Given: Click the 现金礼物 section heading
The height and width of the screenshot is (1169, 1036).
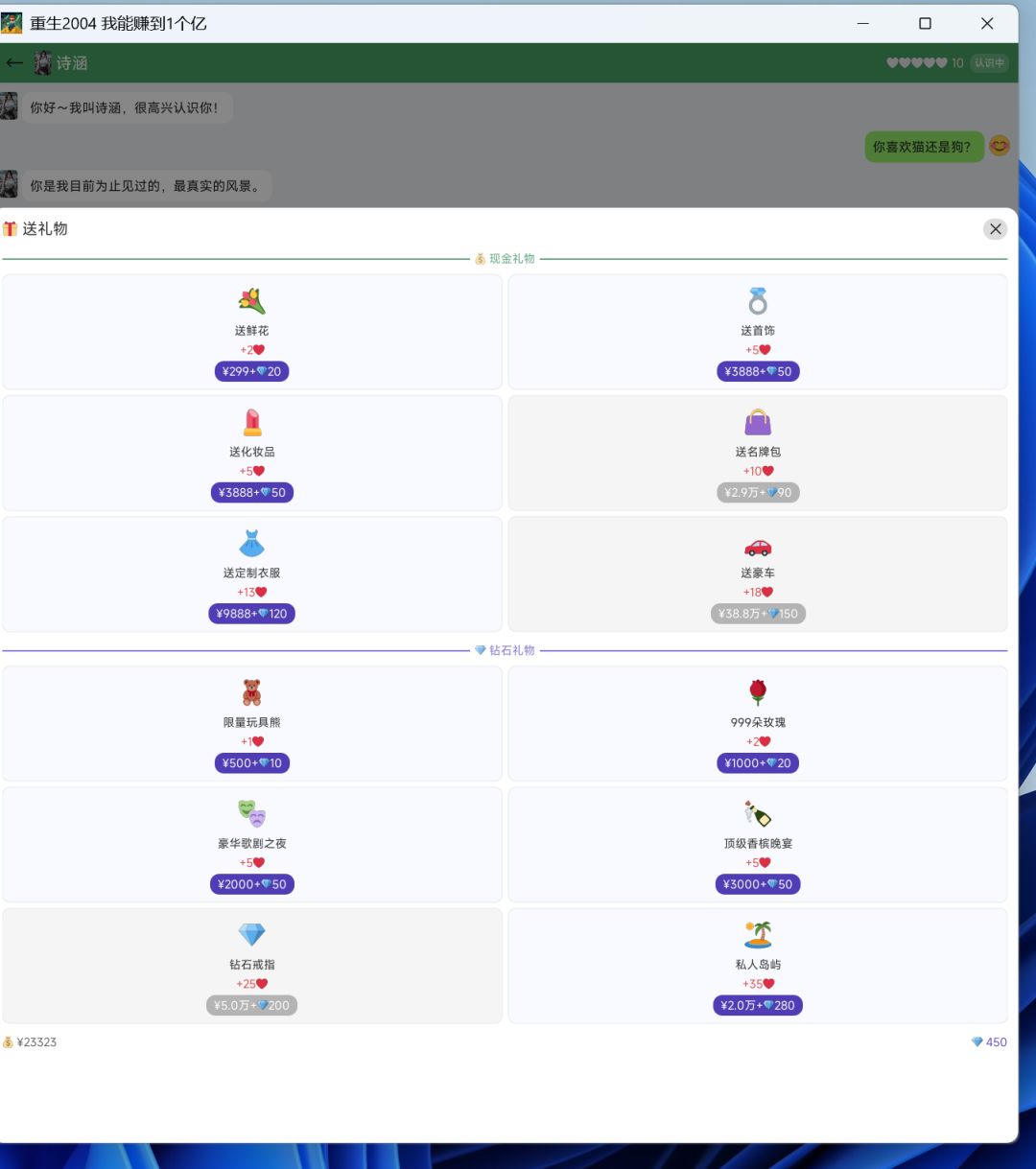Looking at the screenshot, I should click(x=505, y=259).
